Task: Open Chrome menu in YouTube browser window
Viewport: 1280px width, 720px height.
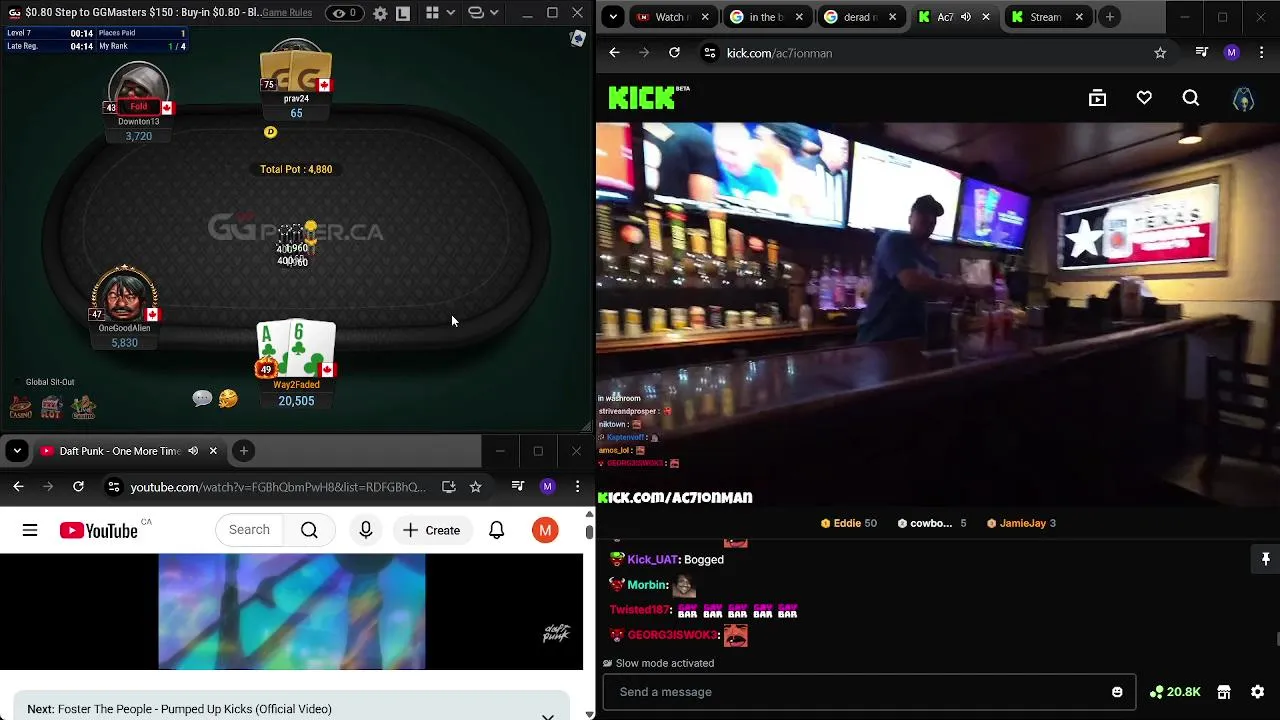Action: coord(577,487)
